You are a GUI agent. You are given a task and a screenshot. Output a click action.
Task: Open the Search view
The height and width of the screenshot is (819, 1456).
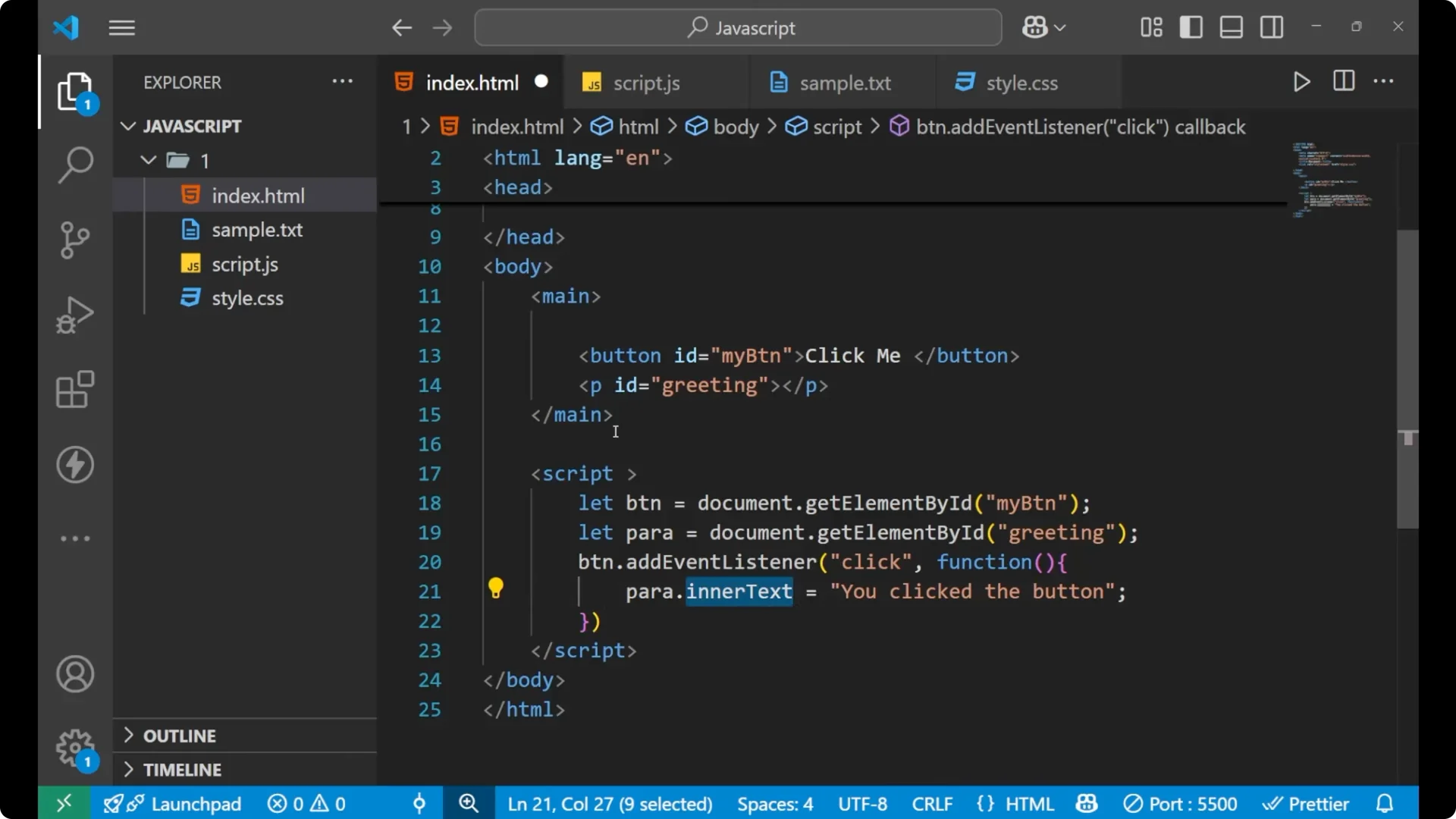pos(75,164)
